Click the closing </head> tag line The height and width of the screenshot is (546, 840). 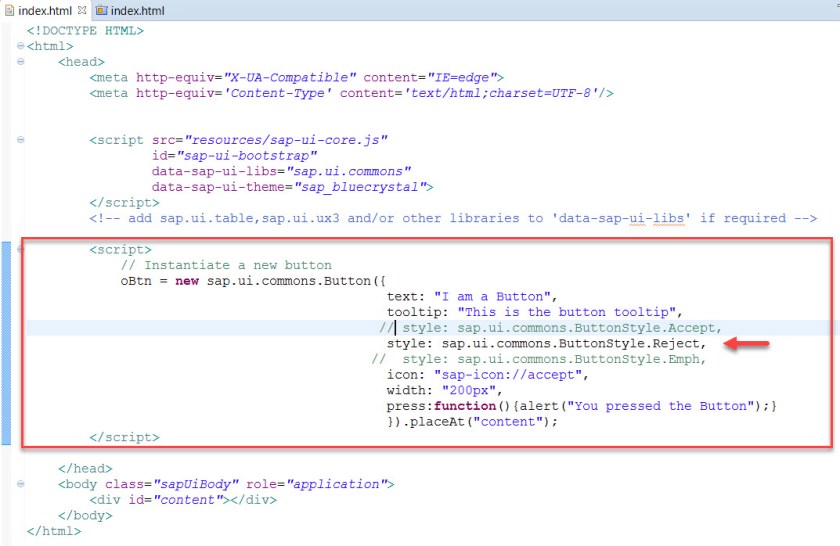pos(85,468)
